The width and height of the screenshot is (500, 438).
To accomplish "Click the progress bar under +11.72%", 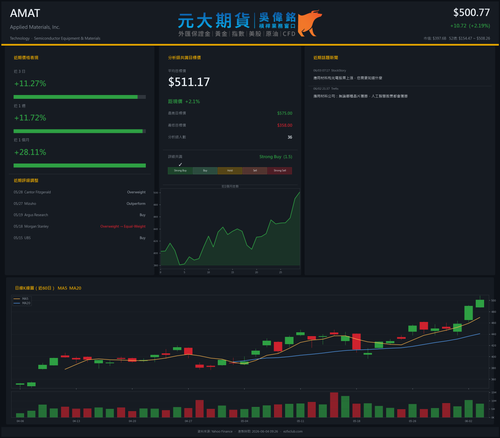I will tap(80, 131).
